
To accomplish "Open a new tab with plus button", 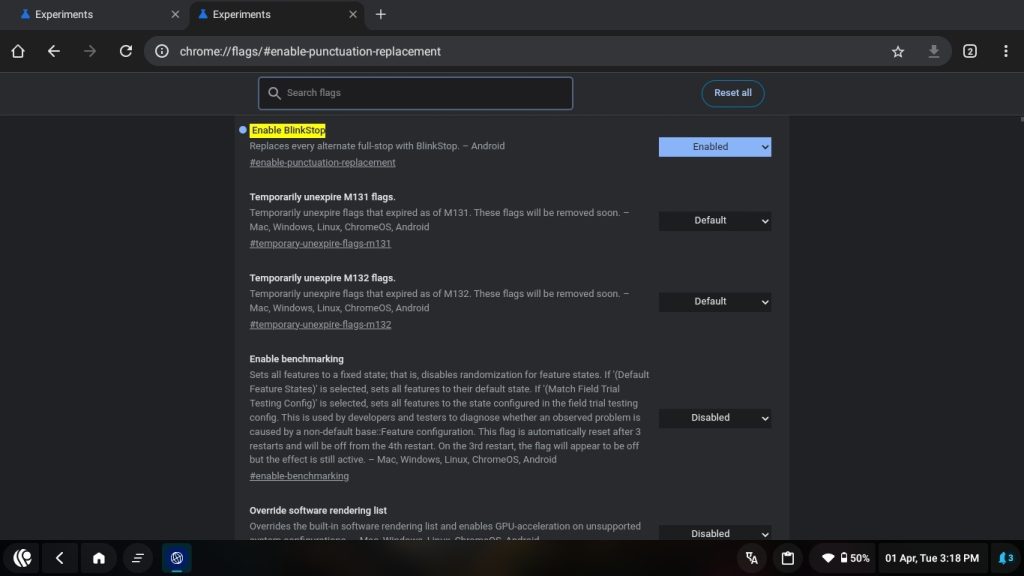I will [x=380, y=15].
